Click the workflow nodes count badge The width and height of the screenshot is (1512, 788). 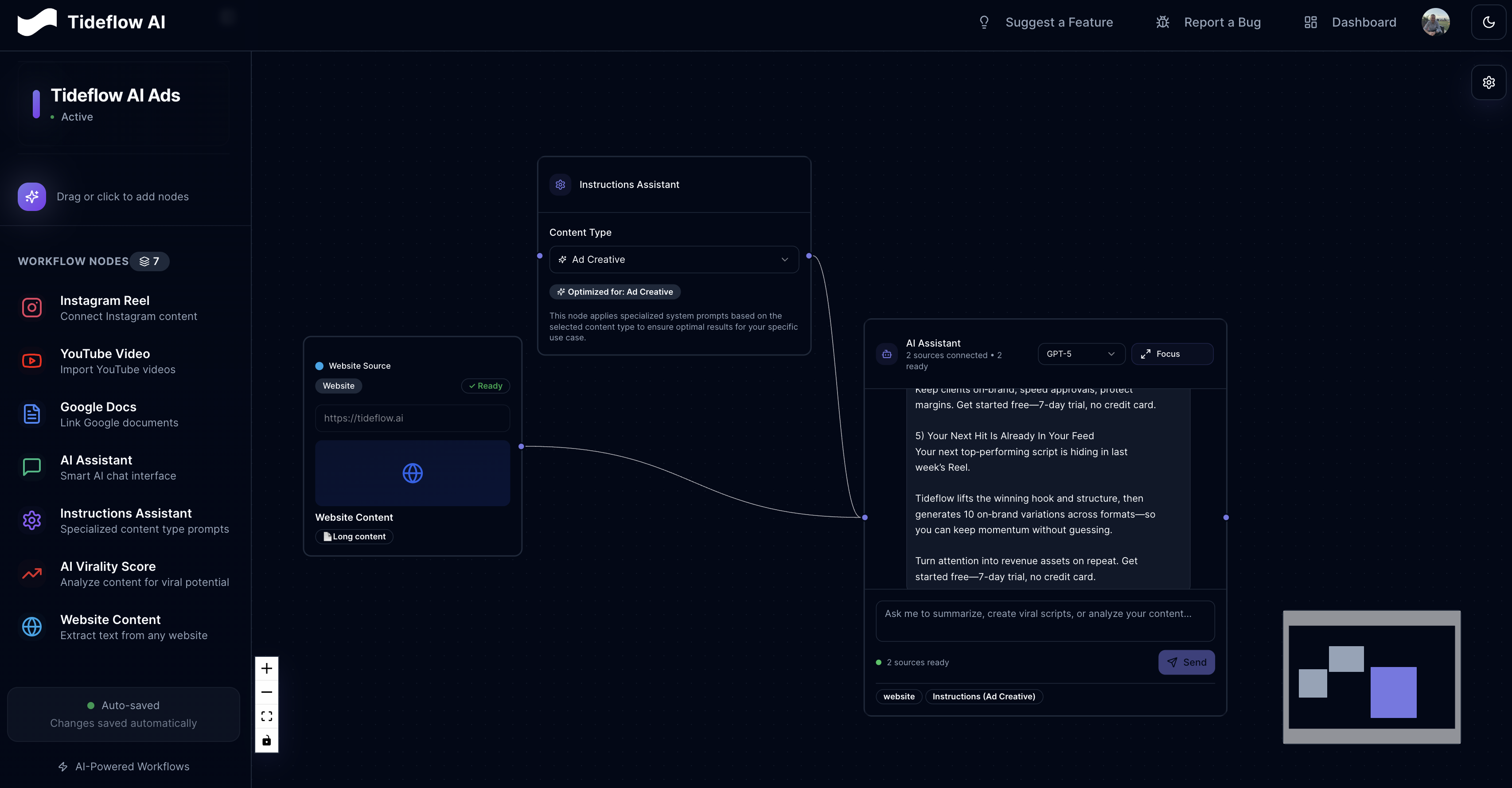click(x=150, y=261)
